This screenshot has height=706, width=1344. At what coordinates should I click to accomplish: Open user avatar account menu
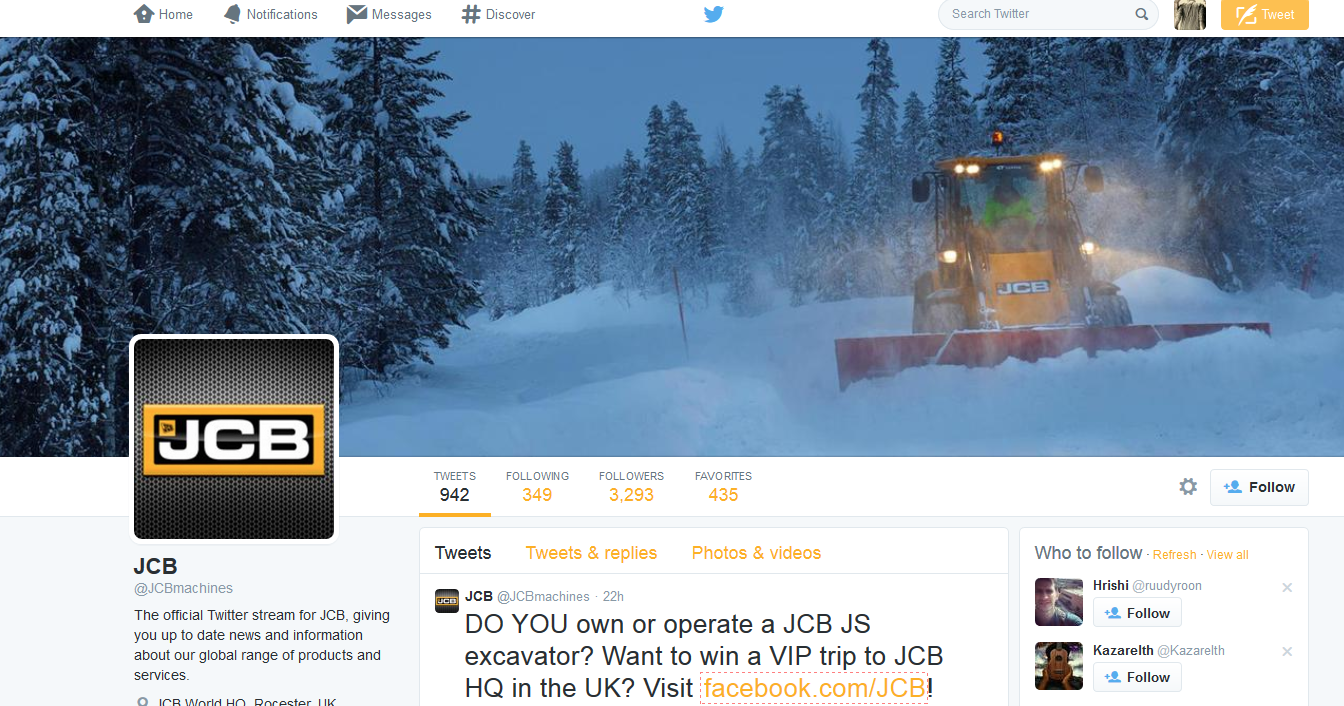pyautogui.click(x=1190, y=14)
